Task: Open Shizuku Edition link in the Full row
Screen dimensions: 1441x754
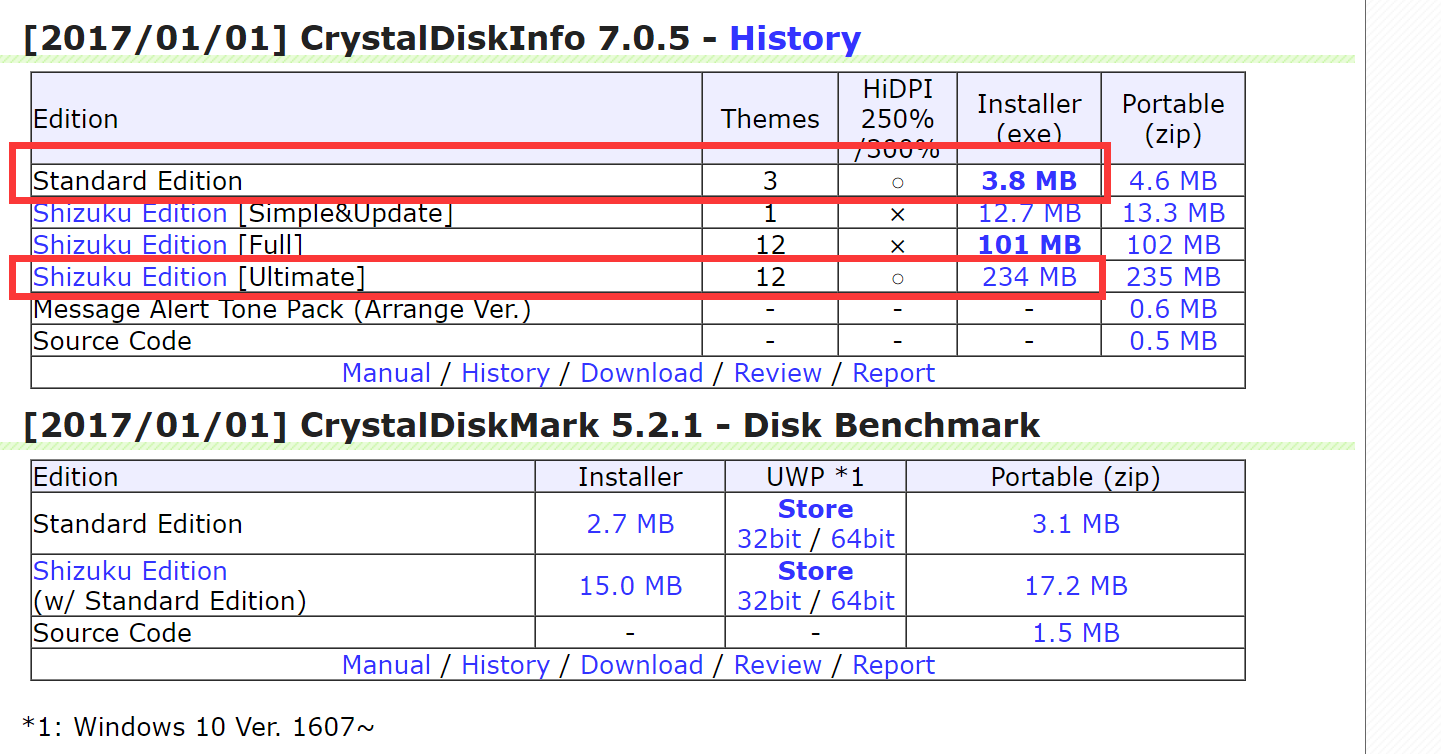Action: (130, 245)
